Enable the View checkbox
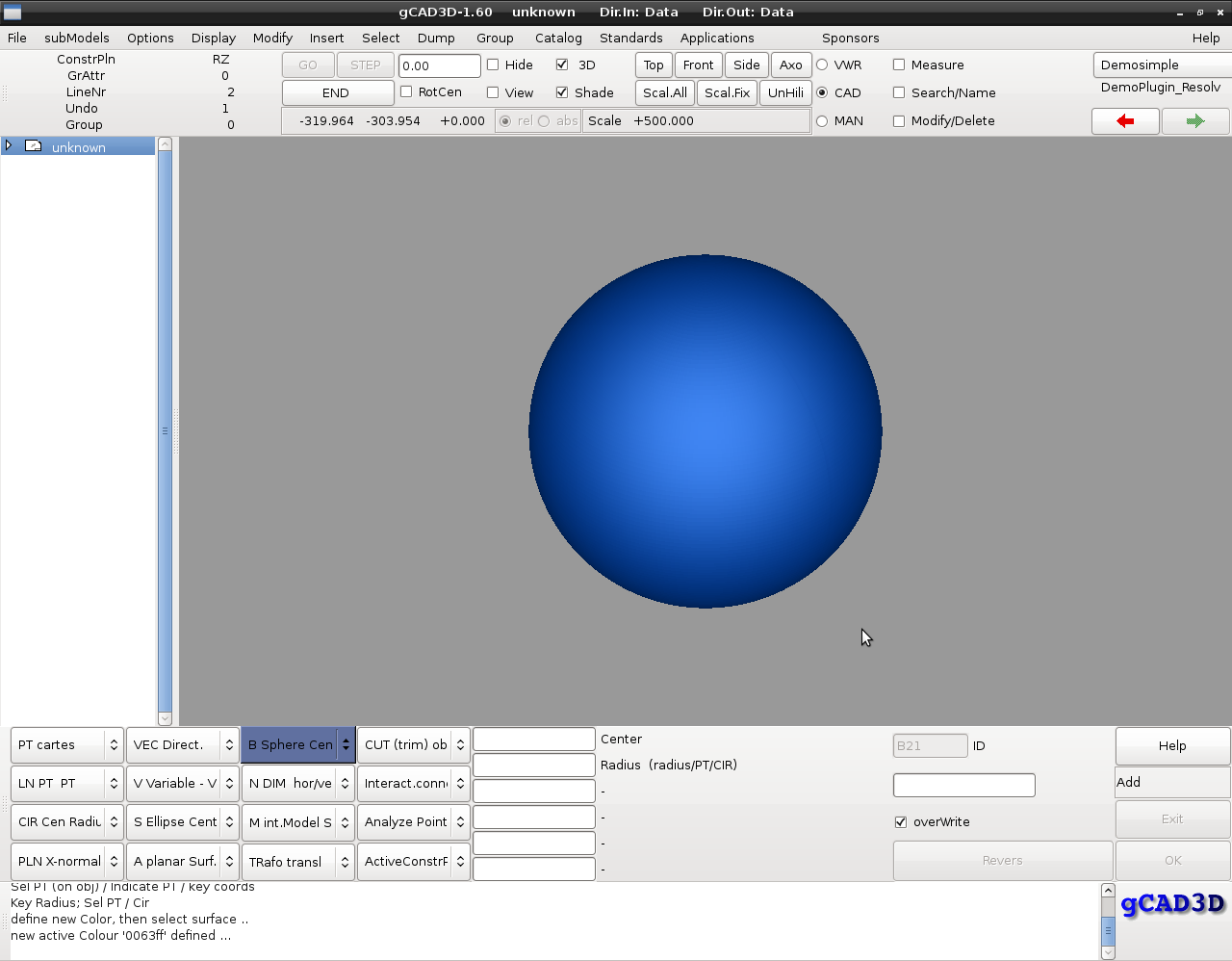The width and height of the screenshot is (1232, 961). [493, 92]
